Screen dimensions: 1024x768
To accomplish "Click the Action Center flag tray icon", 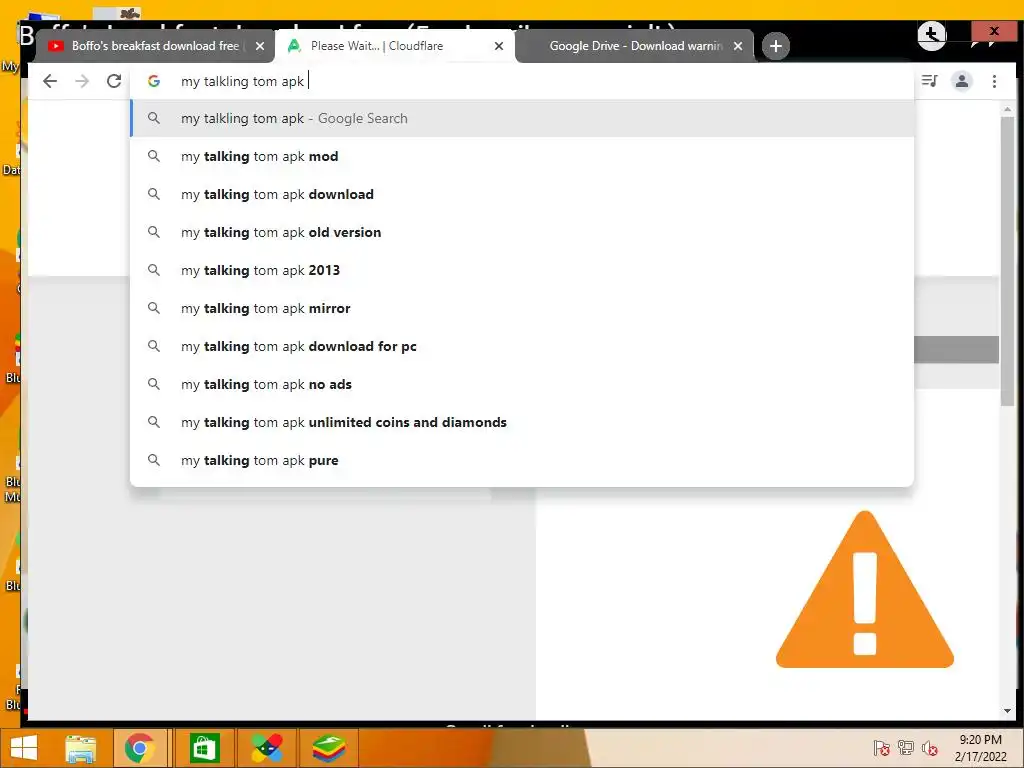I will [x=881, y=748].
